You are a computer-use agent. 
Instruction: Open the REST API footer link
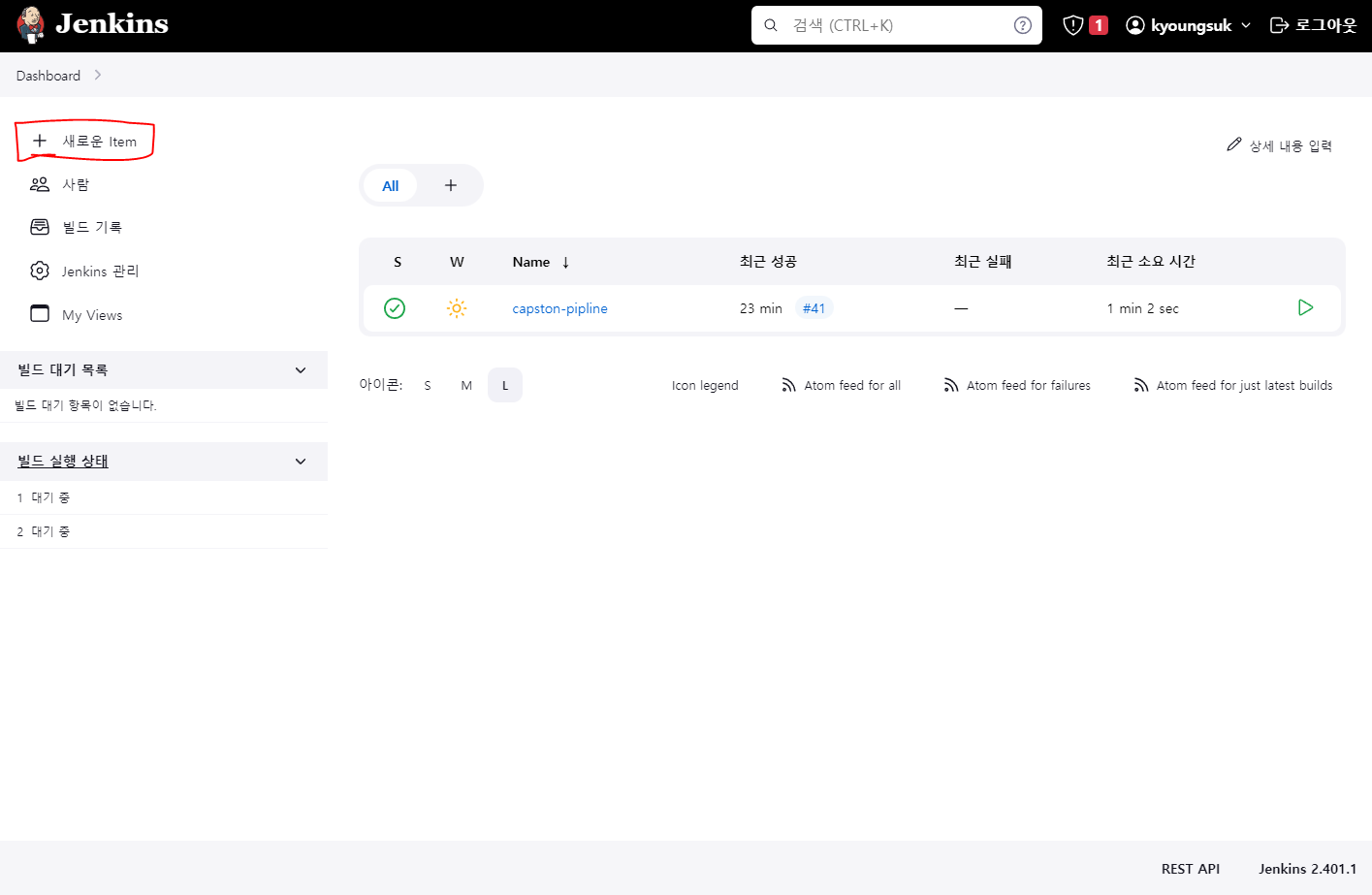1191,869
